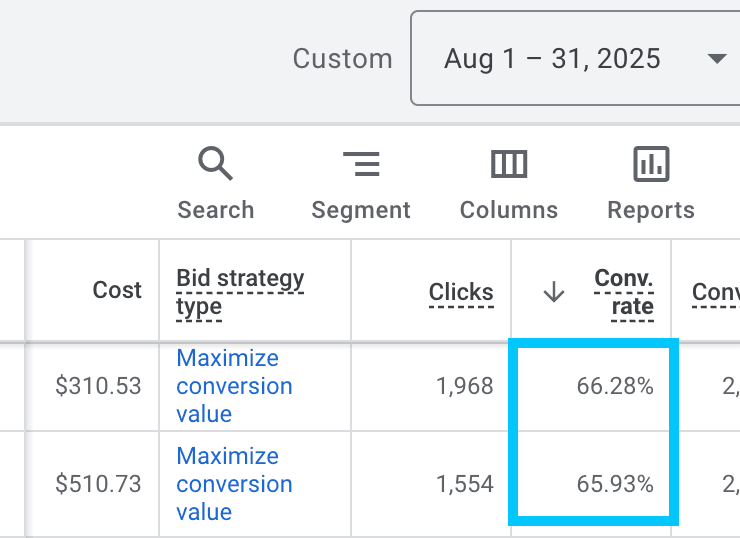Open the Columns icon to modify columns

509,163
